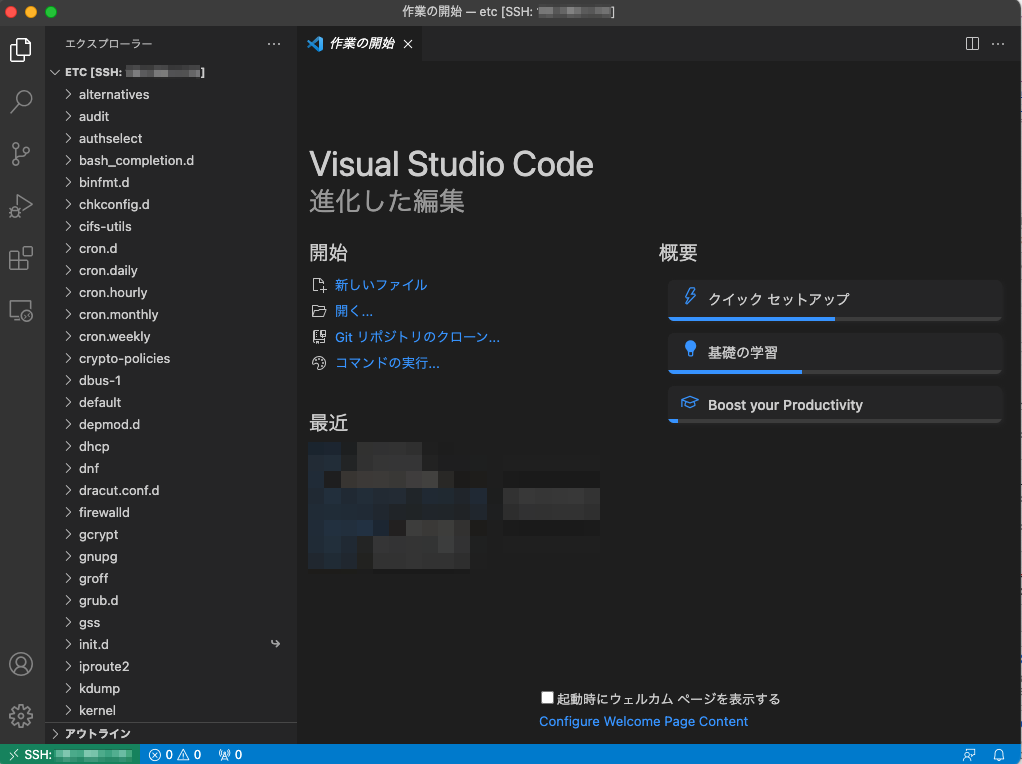Click the コマンドの実行... link
Image resolution: width=1022 pixels, height=764 pixels.
pyautogui.click(x=387, y=363)
